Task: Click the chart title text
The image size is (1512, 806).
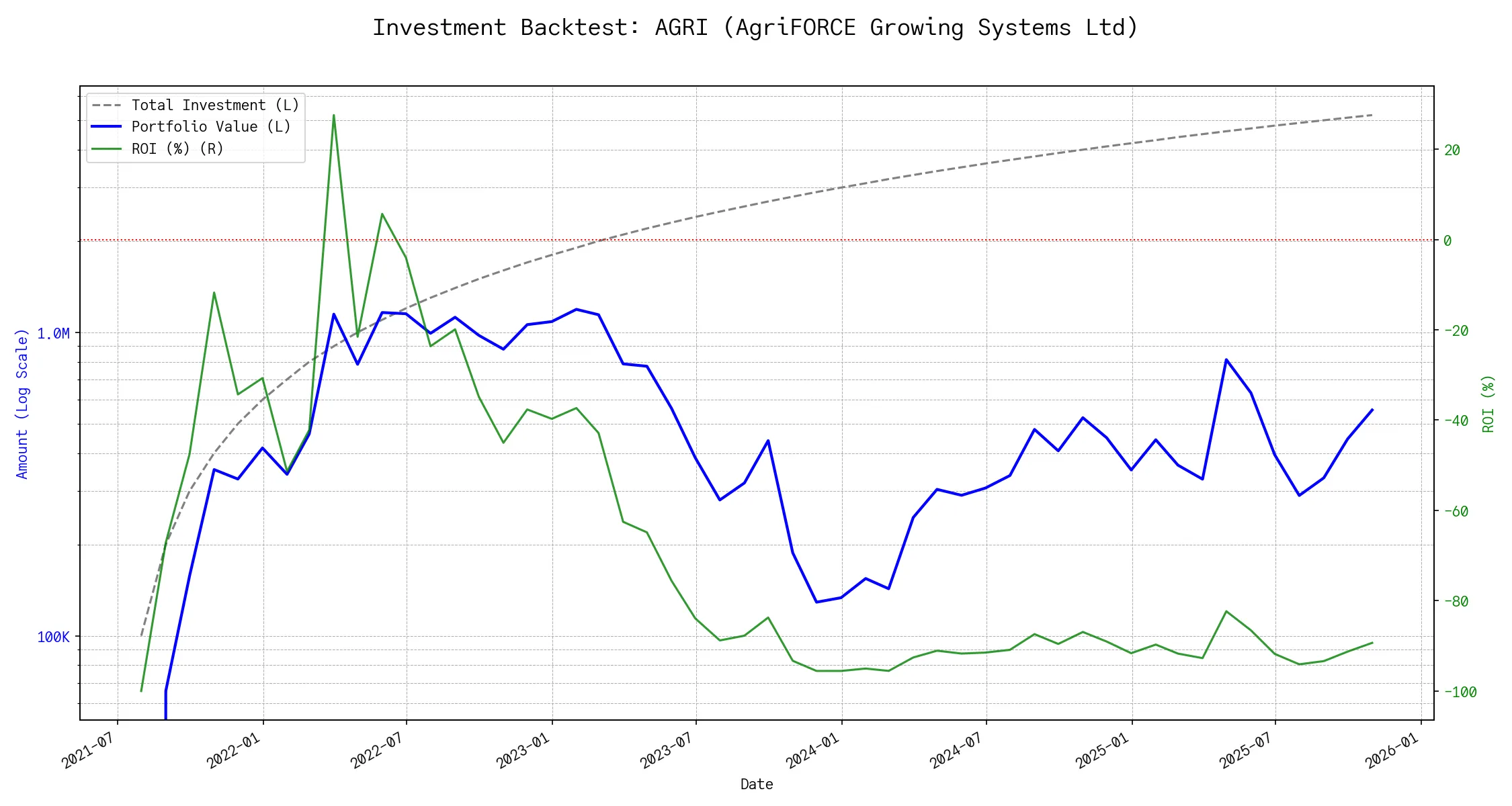Action: click(x=755, y=28)
